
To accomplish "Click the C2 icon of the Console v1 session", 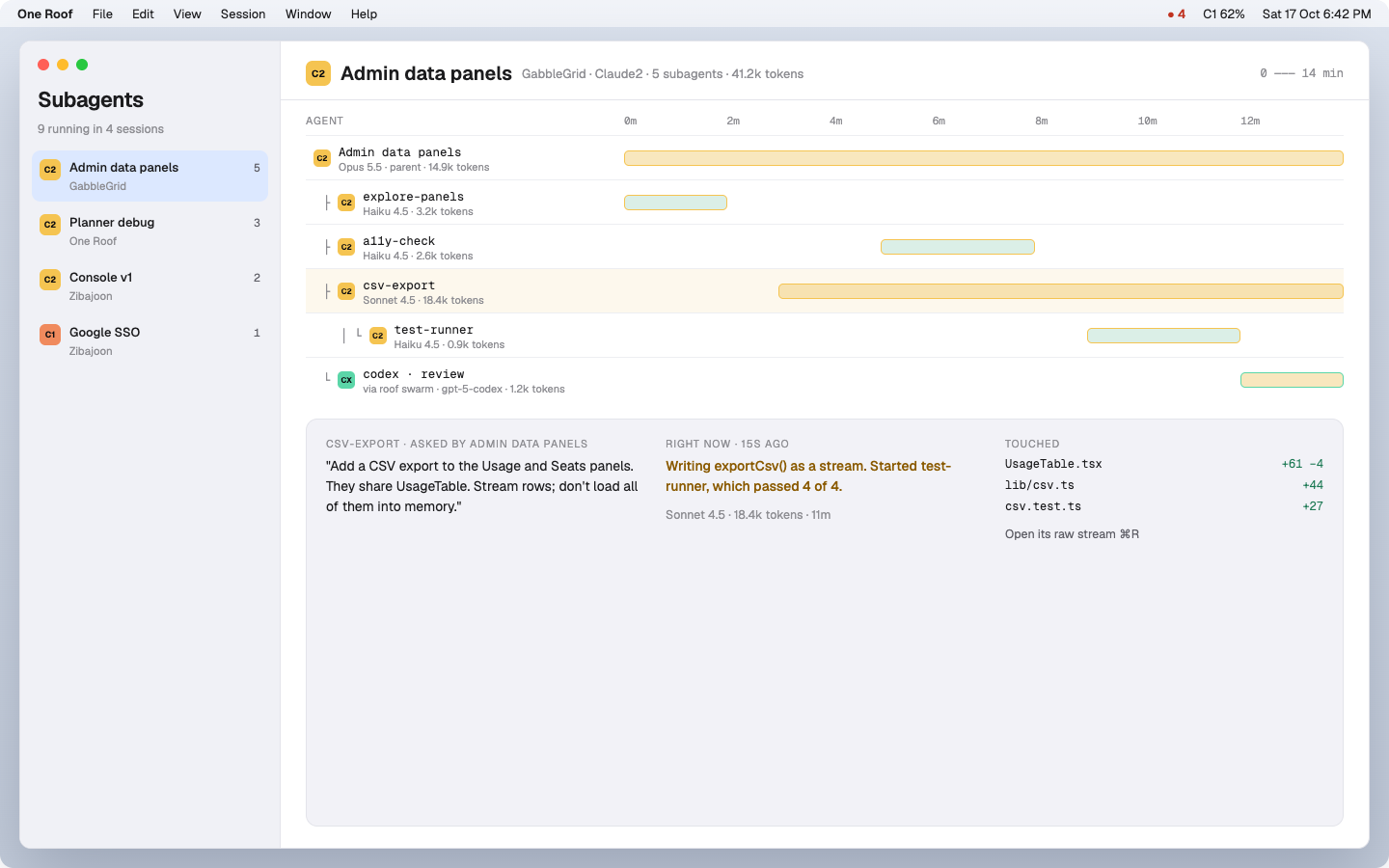I will tap(50, 279).
